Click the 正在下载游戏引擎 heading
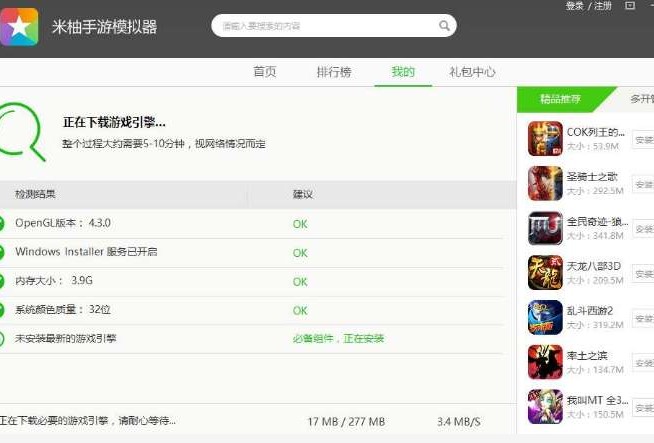654x443 pixels. coord(114,122)
